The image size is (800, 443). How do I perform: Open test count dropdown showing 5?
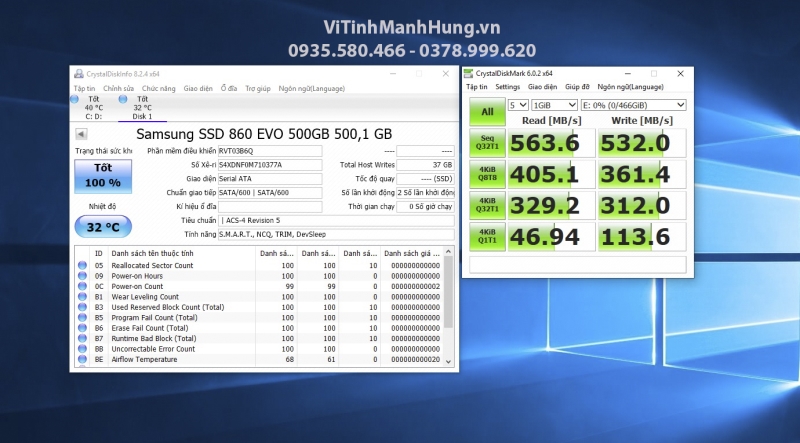[518, 105]
